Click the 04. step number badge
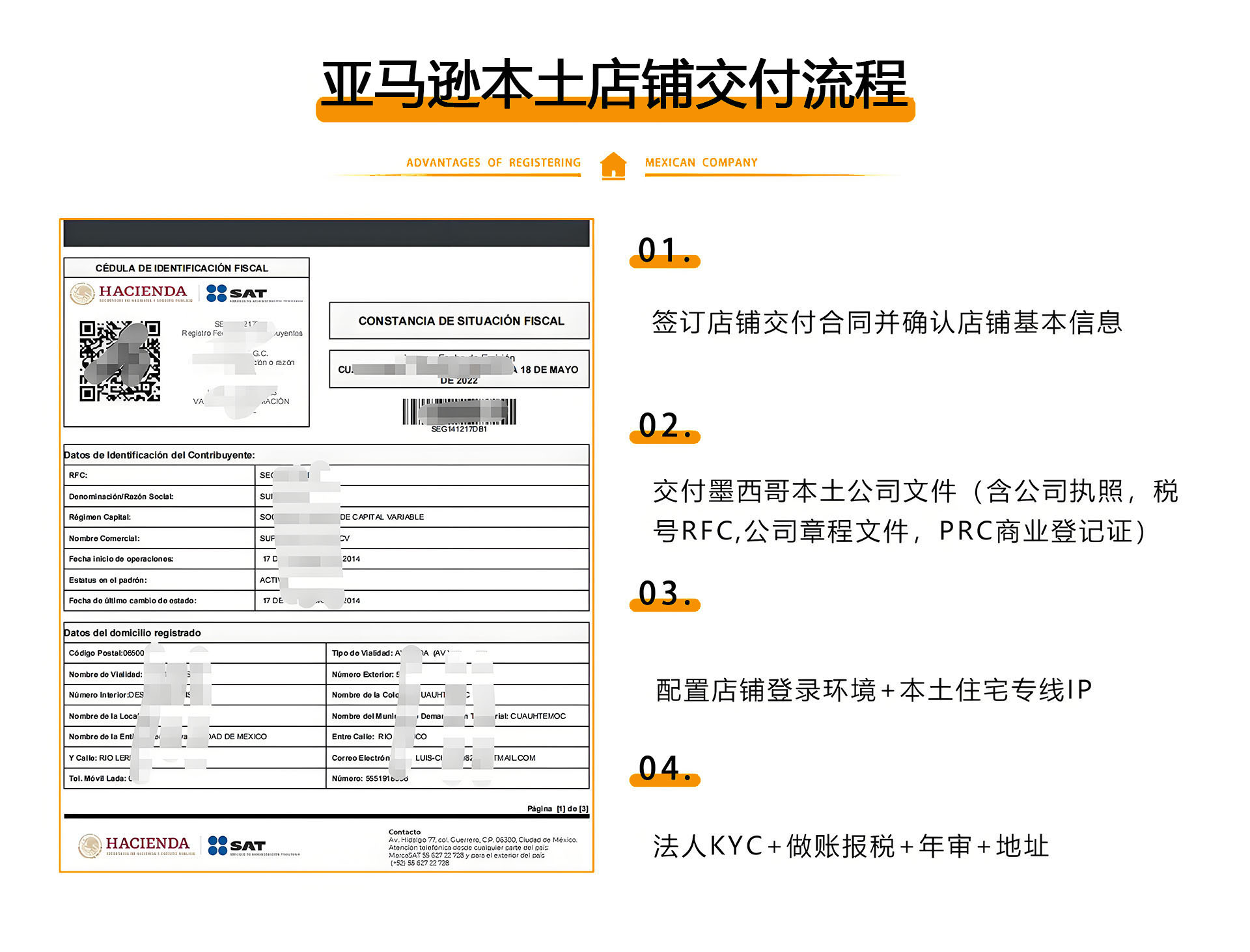 pyautogui.click(x=664, y=770)
